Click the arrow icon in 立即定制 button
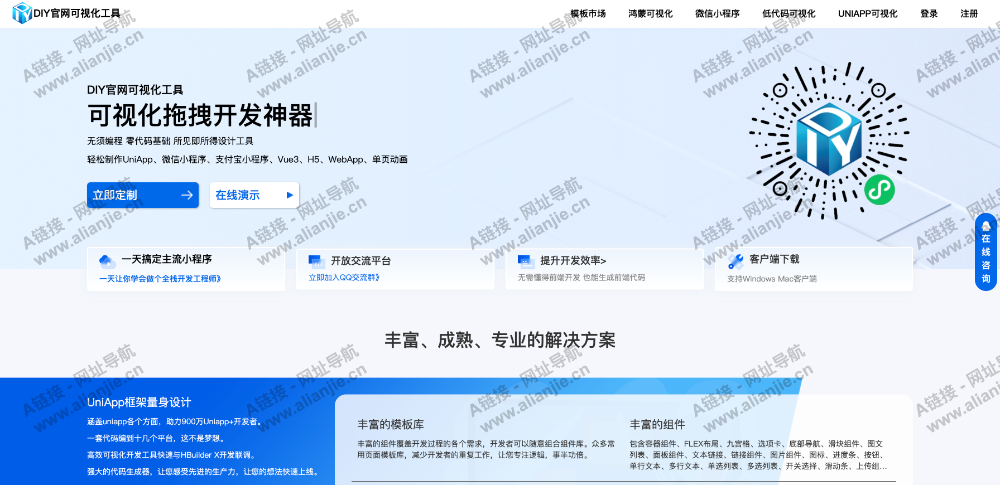 (x=186, y=195)
